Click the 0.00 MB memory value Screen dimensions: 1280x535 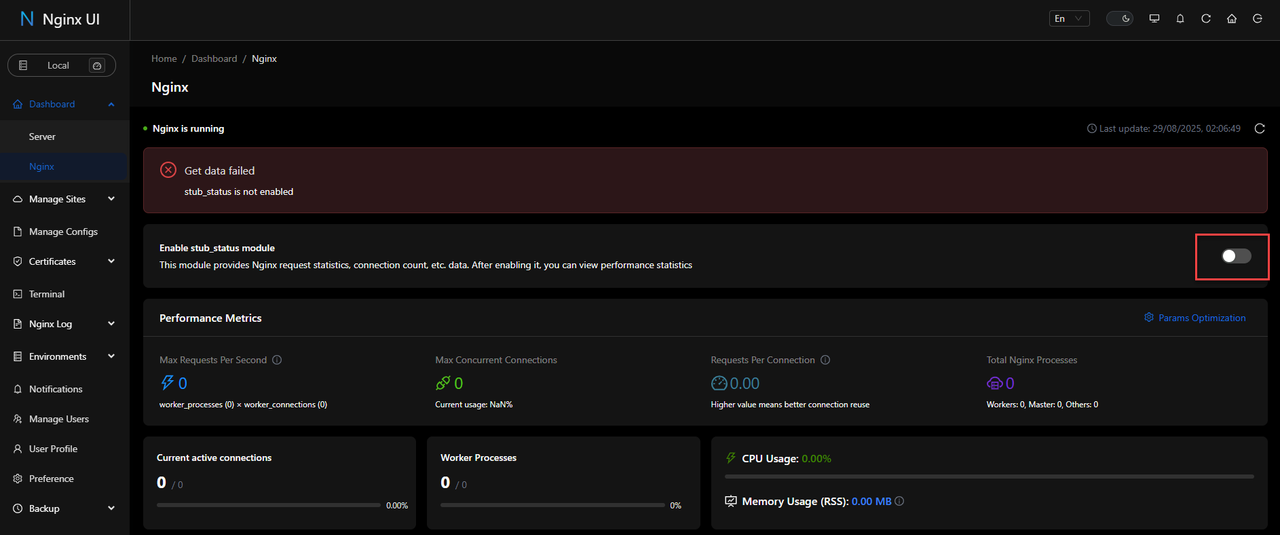pyautogui.click(x=871, y=502)
